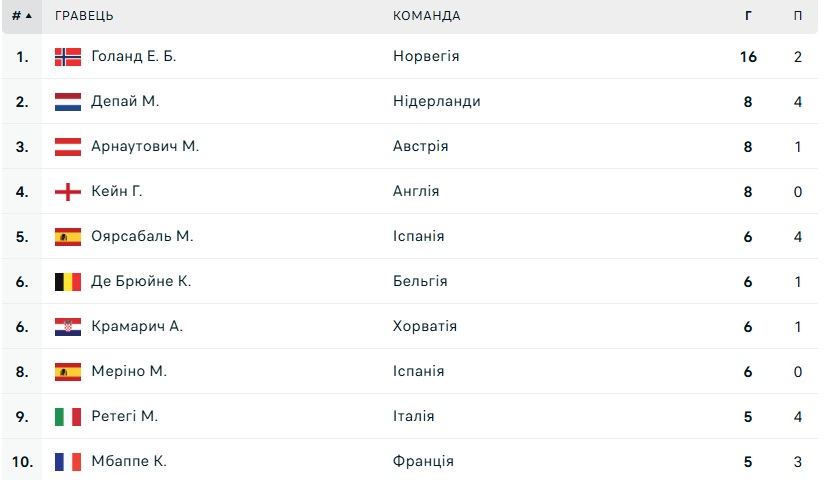Select the Хорватія team name

click(x=425, y=327)
